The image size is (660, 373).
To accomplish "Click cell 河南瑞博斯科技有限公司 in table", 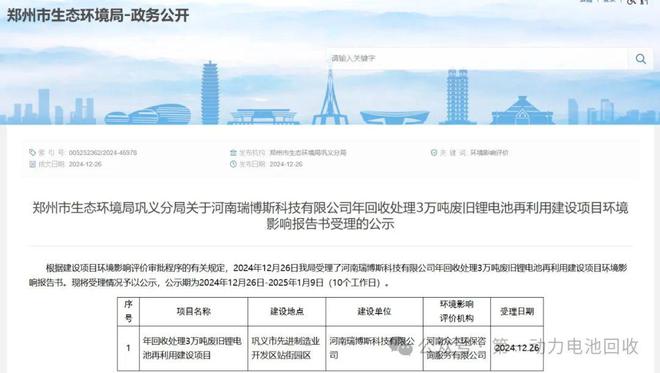I will 374,348.
